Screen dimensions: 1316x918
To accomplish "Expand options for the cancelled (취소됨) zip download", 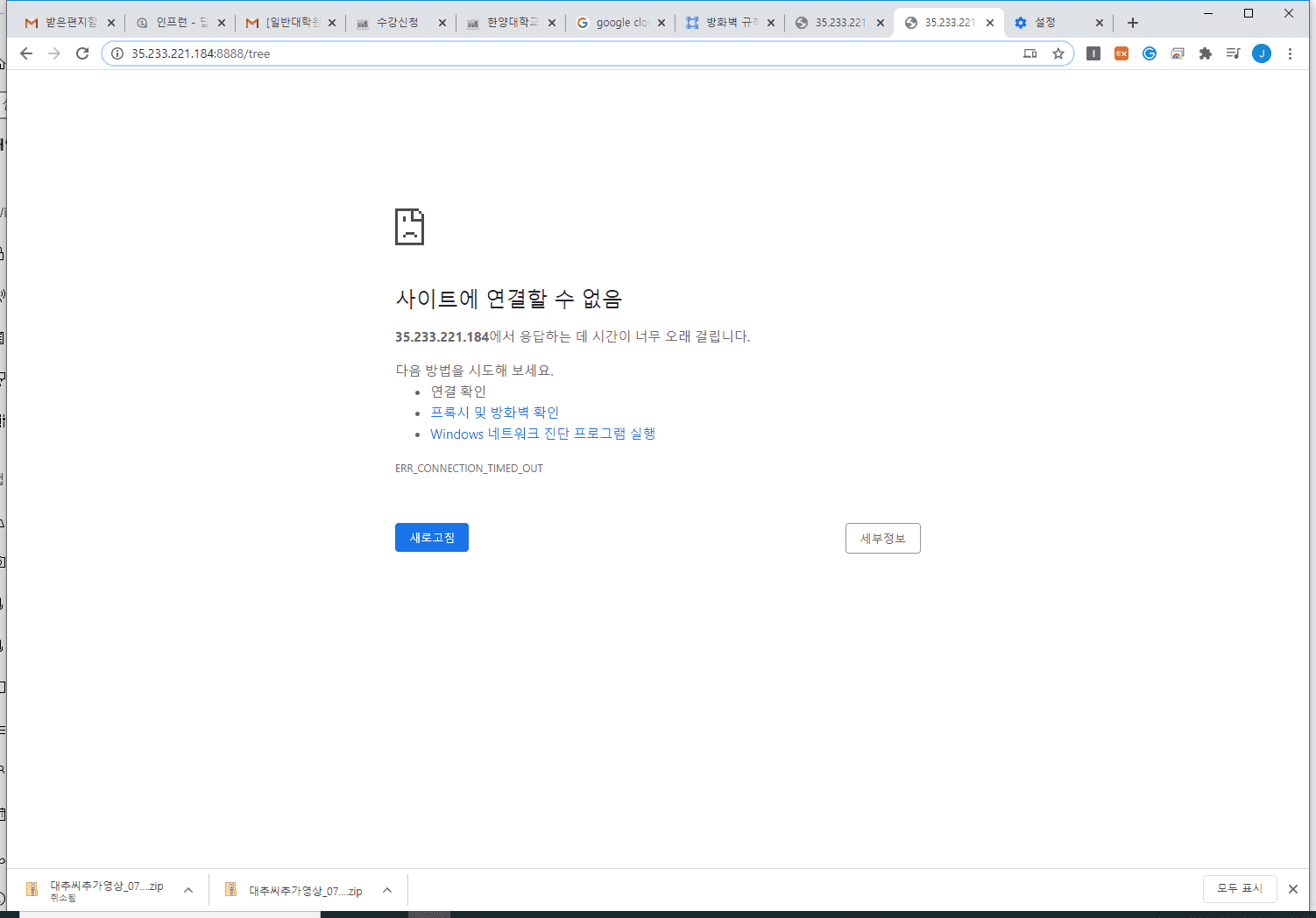I will point(188,891).
